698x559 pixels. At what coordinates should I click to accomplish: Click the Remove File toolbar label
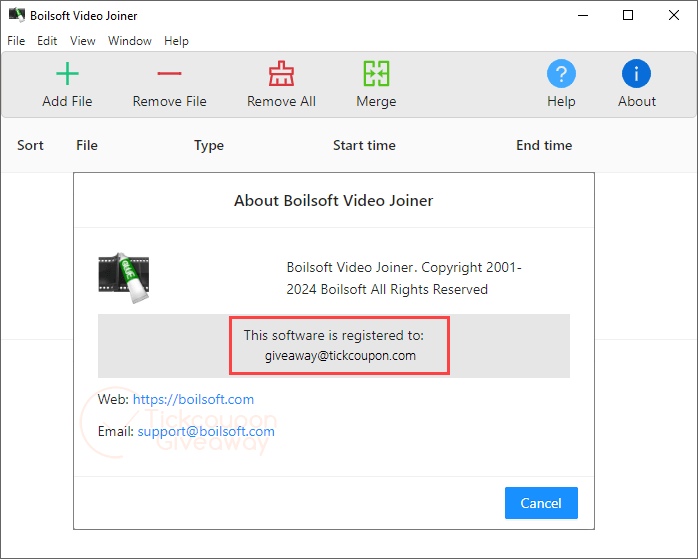point(170,101)
